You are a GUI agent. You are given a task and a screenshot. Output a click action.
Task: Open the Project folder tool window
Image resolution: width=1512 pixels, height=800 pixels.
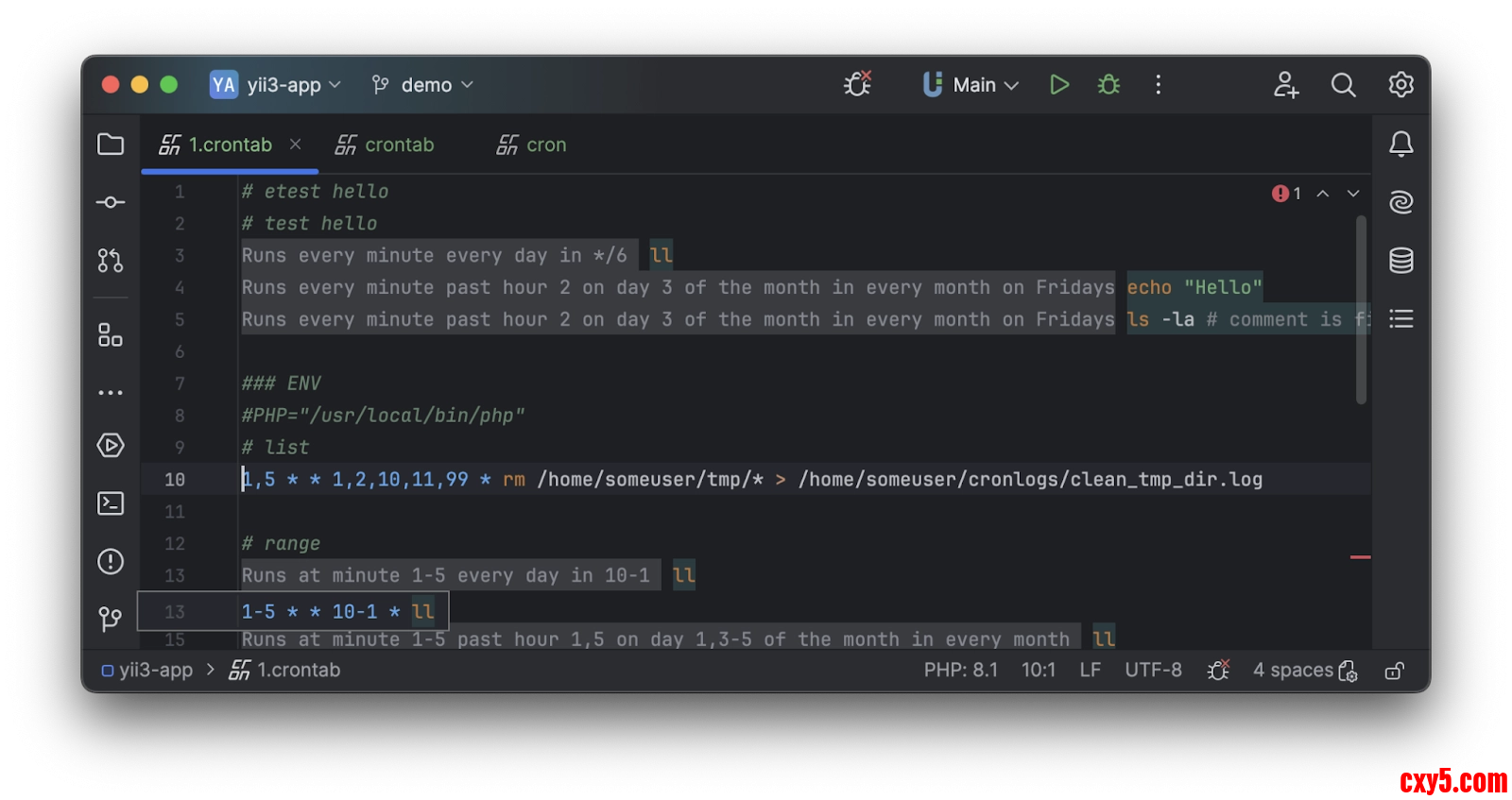(x=111, y=145)
